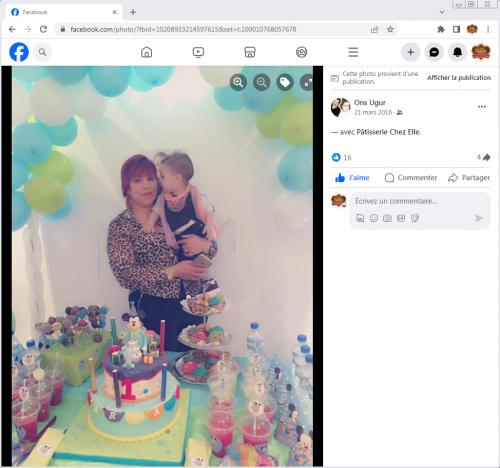The height and width of the screenshot is (468, 500).
Task: Open the browser extensions puzzle icon
Action: [x=441, y=29]
